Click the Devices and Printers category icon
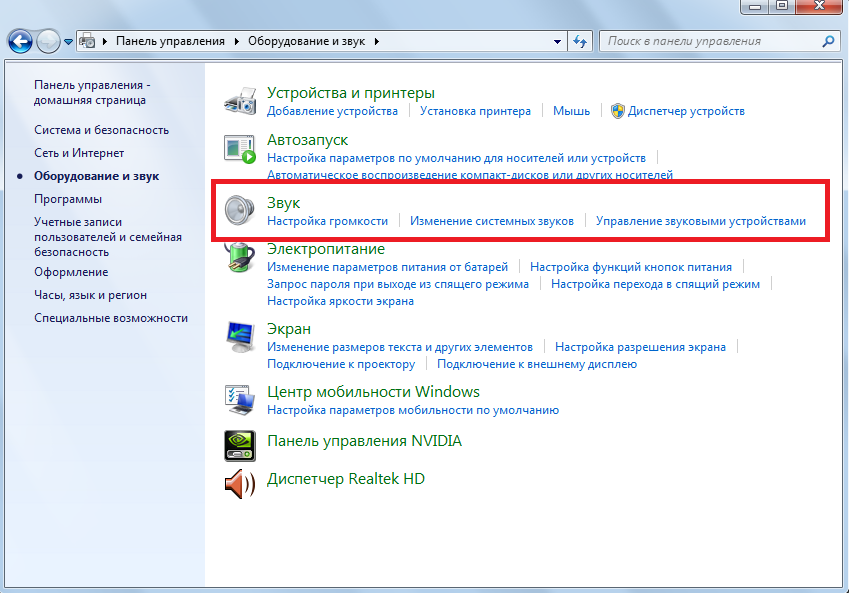Screen dimensions: 849x593 pyautogui.click(x=240, y=101)
